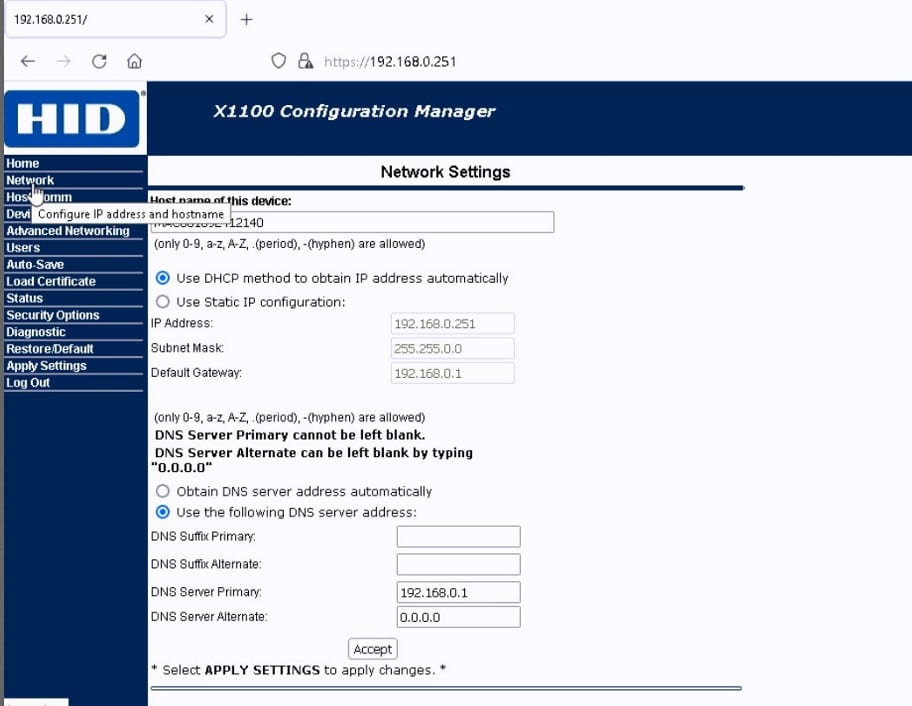The image size is (912, 706).
Task: Click the DNS Server Primary field
Action: 458,593
